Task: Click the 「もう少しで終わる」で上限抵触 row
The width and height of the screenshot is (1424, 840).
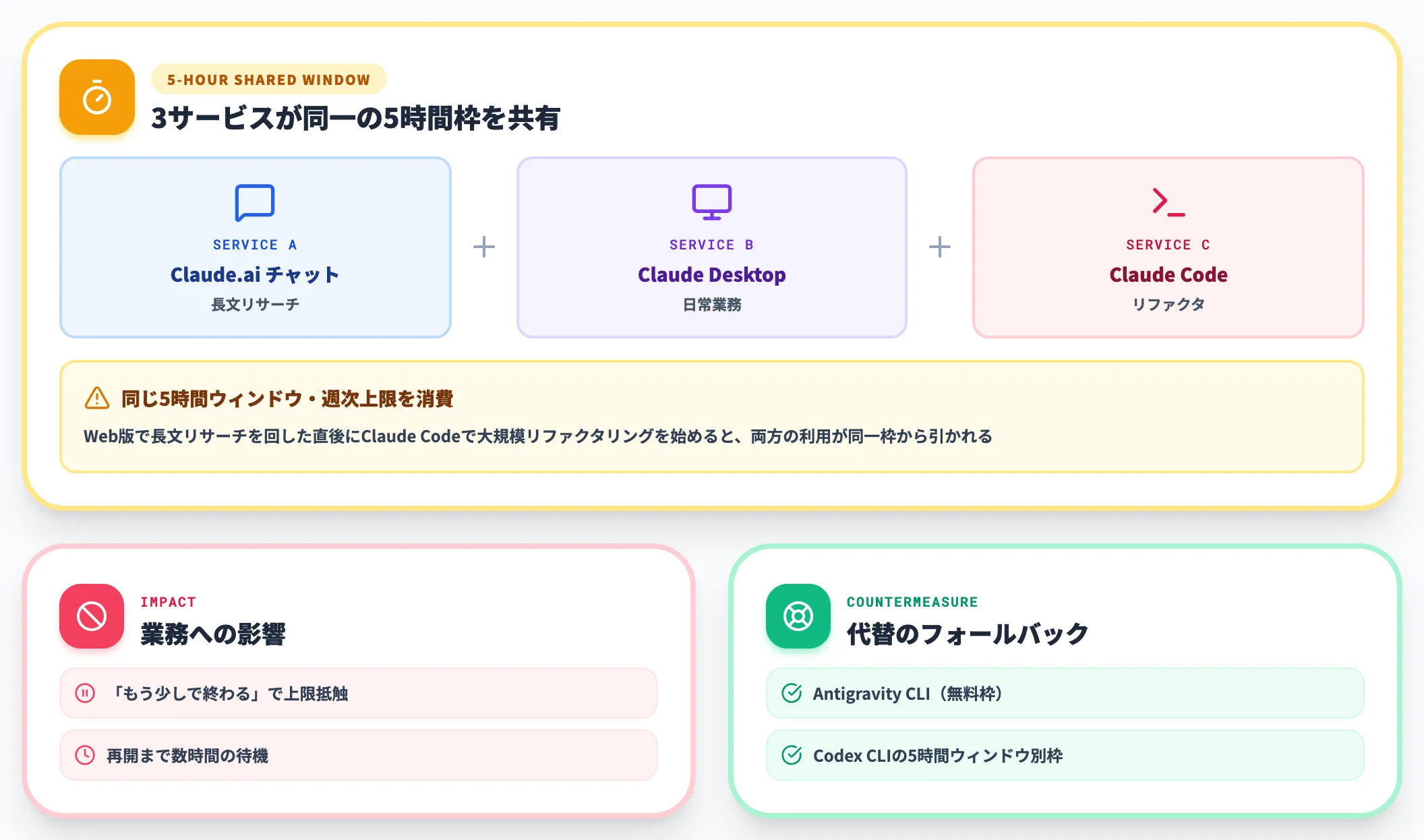Action: point(359,693)
